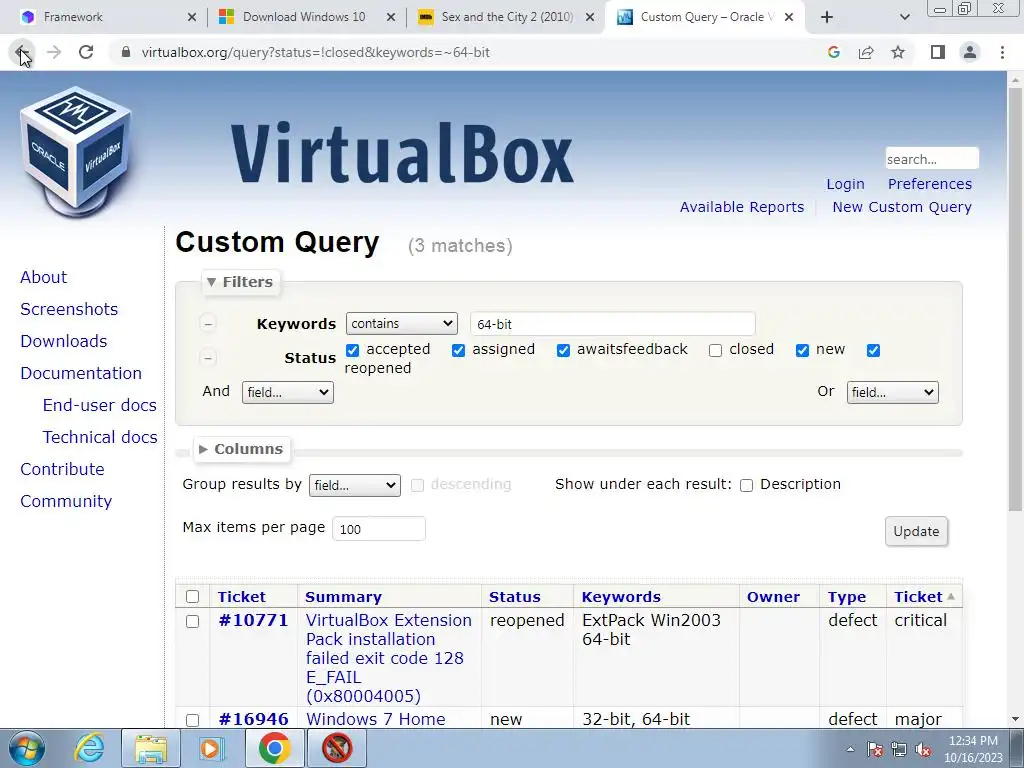Enable the Description checkbox
This screenshot has width=1024, height=768.
coord(746,485)
